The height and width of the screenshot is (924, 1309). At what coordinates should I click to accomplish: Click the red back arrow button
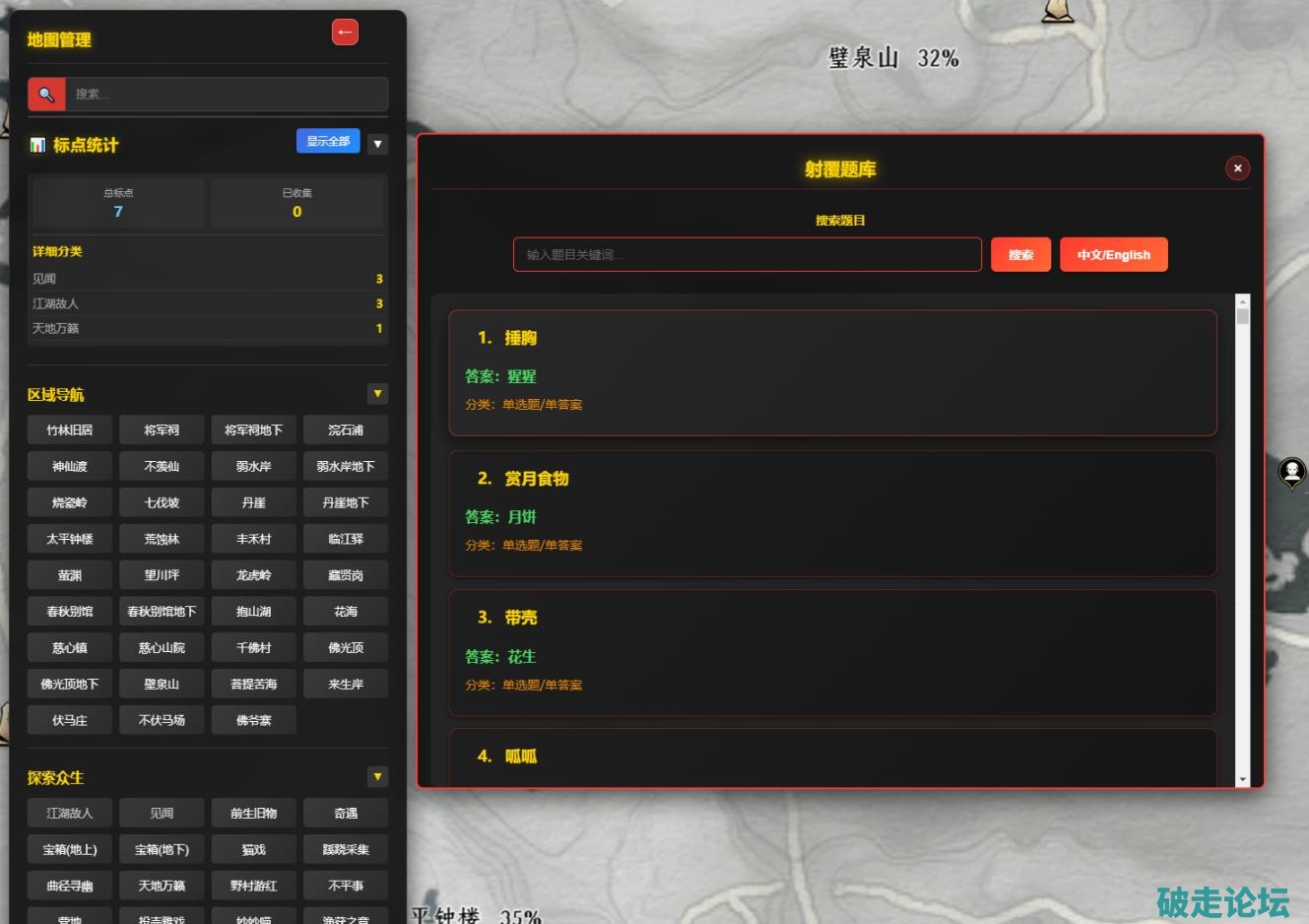coord(345,33)
